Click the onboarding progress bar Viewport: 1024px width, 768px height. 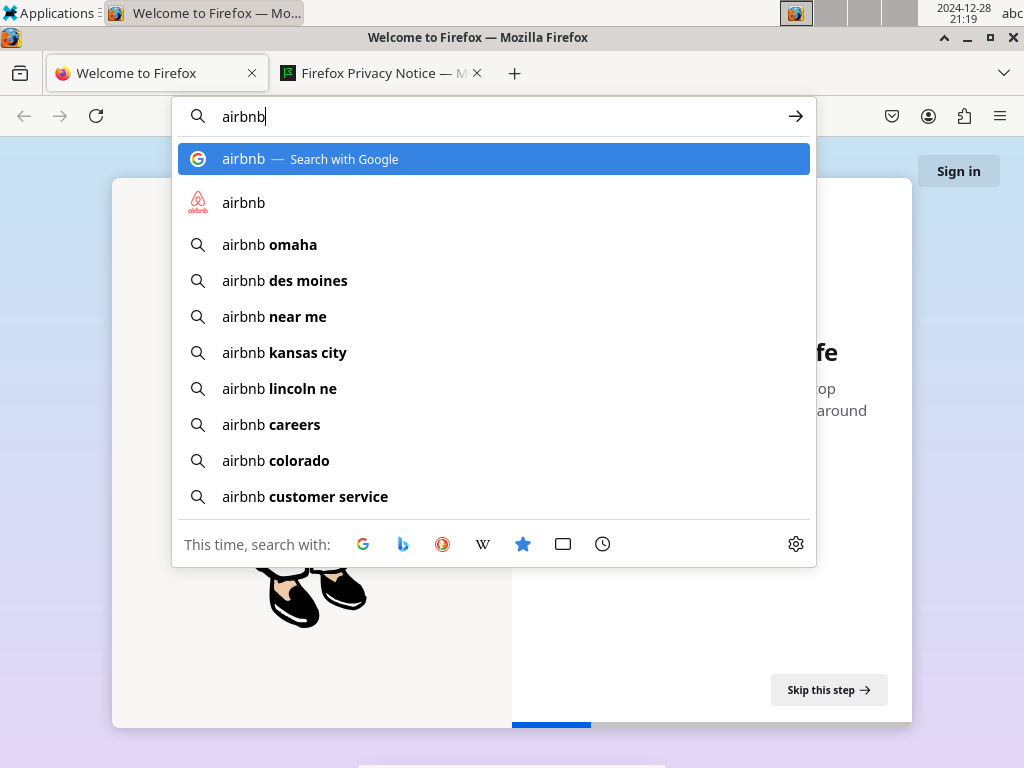pyautogui.click(x=712, y=725)
